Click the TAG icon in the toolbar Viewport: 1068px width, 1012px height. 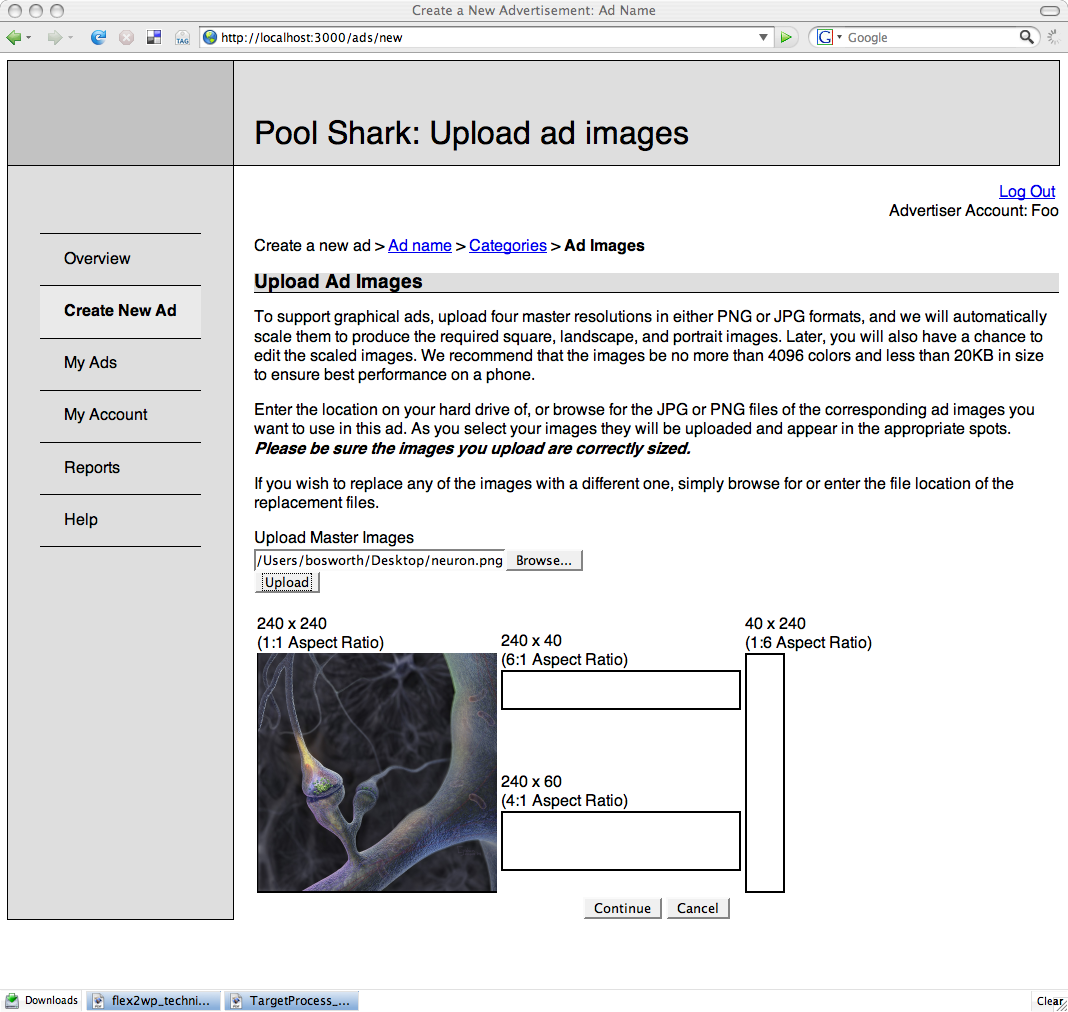click(x=182, y=37)
